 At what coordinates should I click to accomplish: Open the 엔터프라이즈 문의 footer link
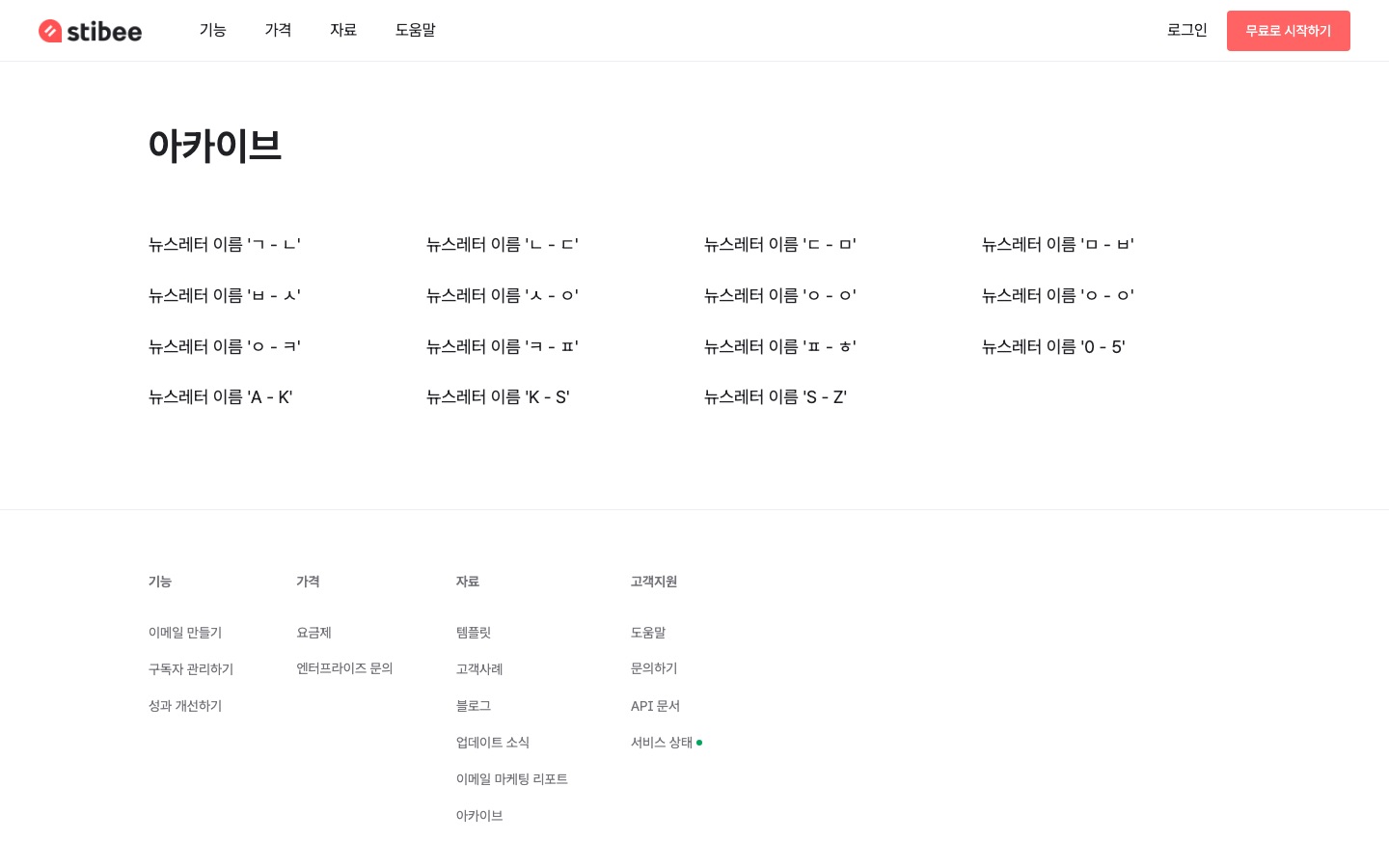click(344, 668)
